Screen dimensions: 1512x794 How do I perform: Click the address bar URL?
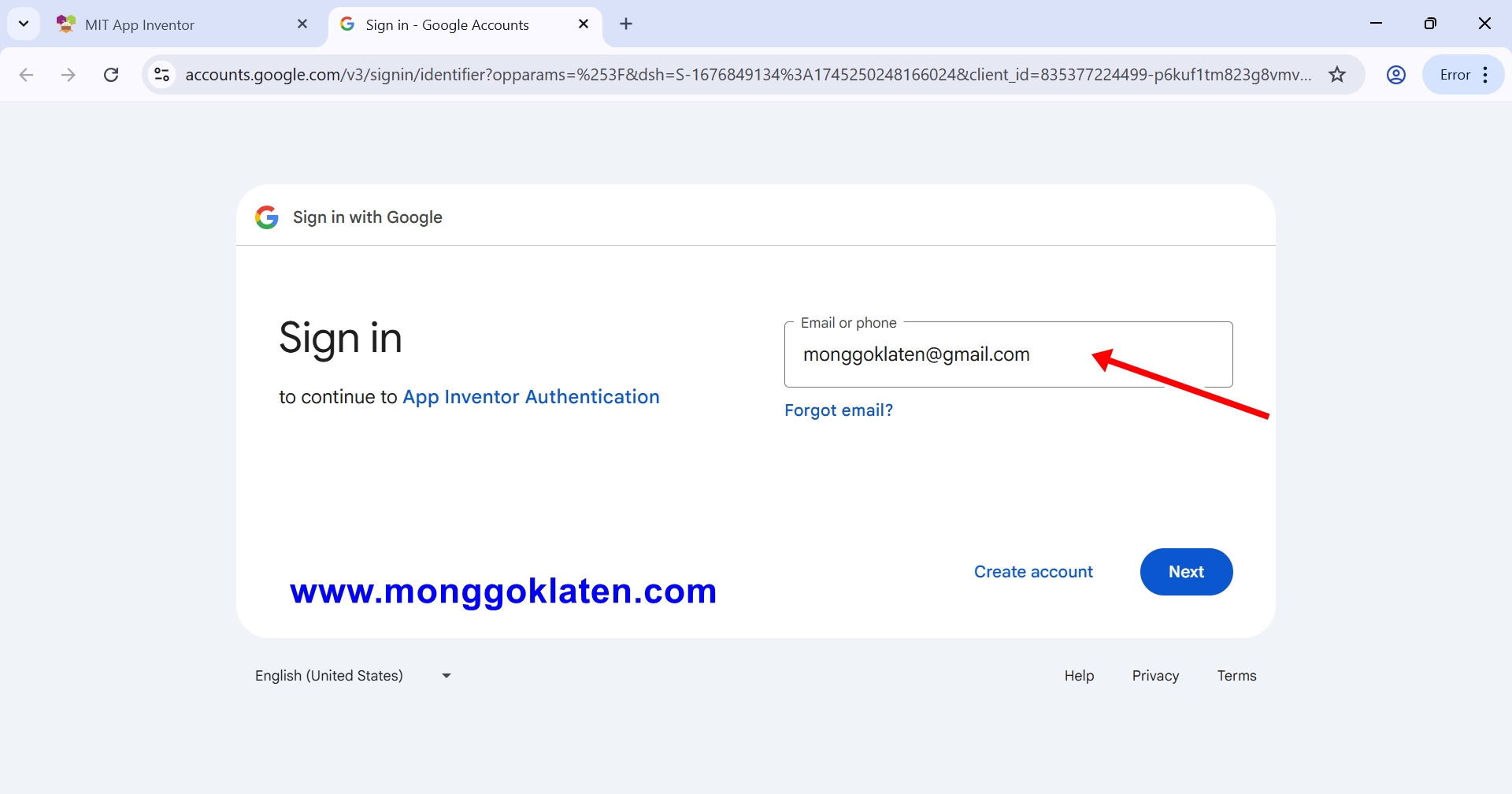(x=748, y=75)
